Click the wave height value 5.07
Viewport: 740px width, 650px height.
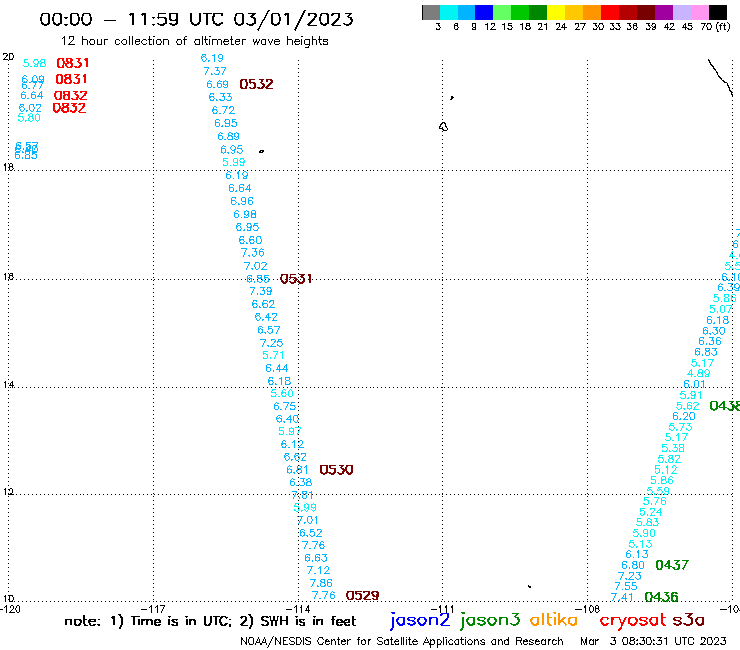721,310
